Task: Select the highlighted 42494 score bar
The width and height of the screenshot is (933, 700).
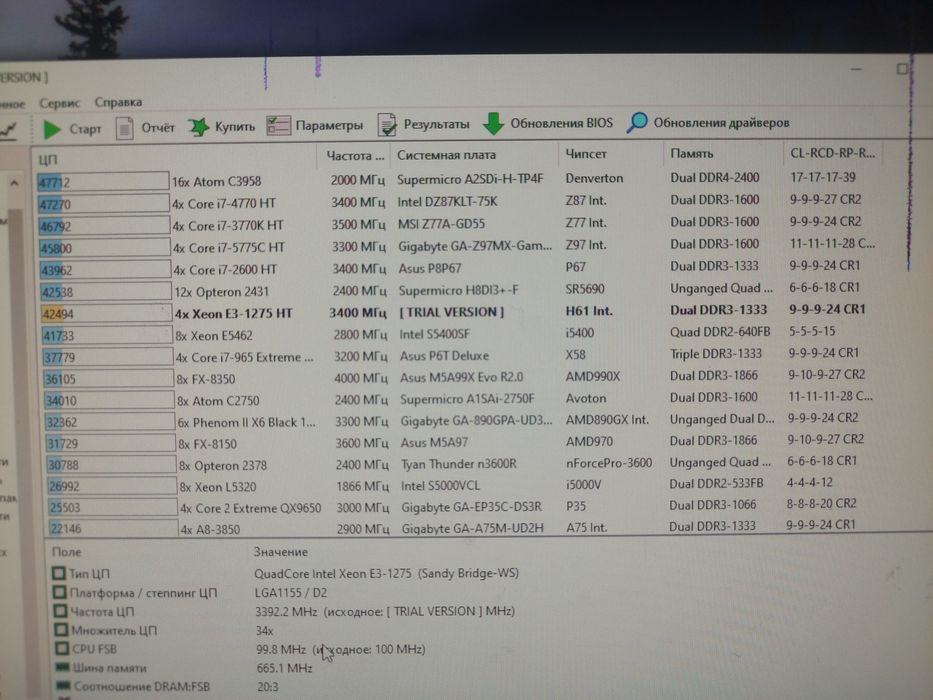Action: coord(107,314)
